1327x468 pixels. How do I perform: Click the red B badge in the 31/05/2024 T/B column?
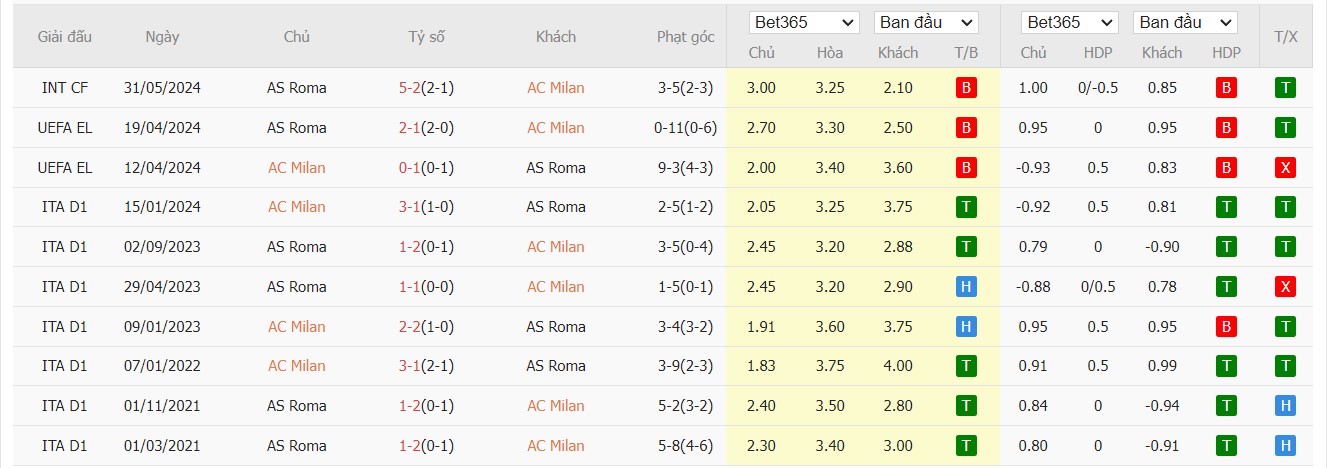coord(965,88)
